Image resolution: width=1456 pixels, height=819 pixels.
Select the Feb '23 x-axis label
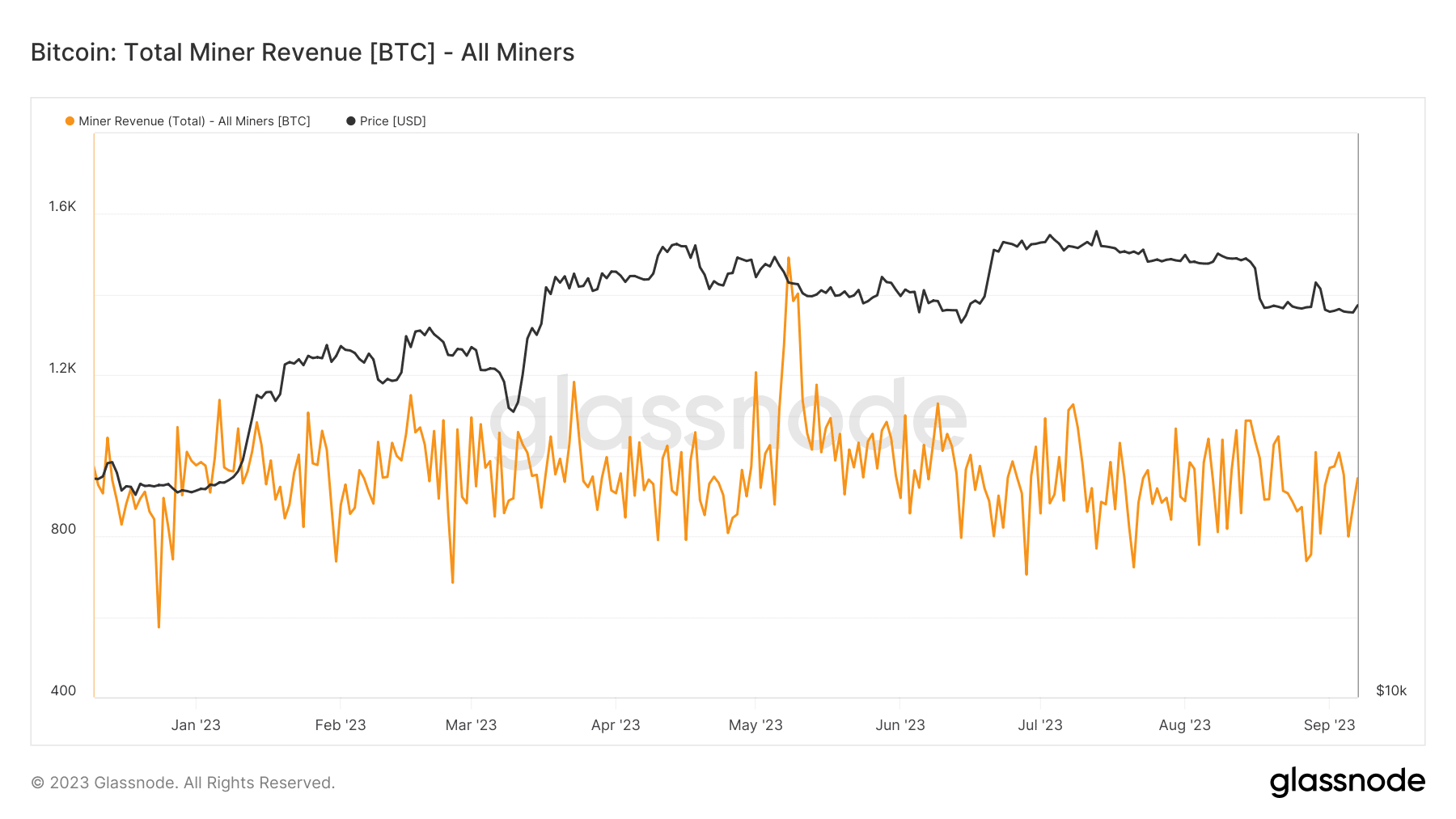341,725
